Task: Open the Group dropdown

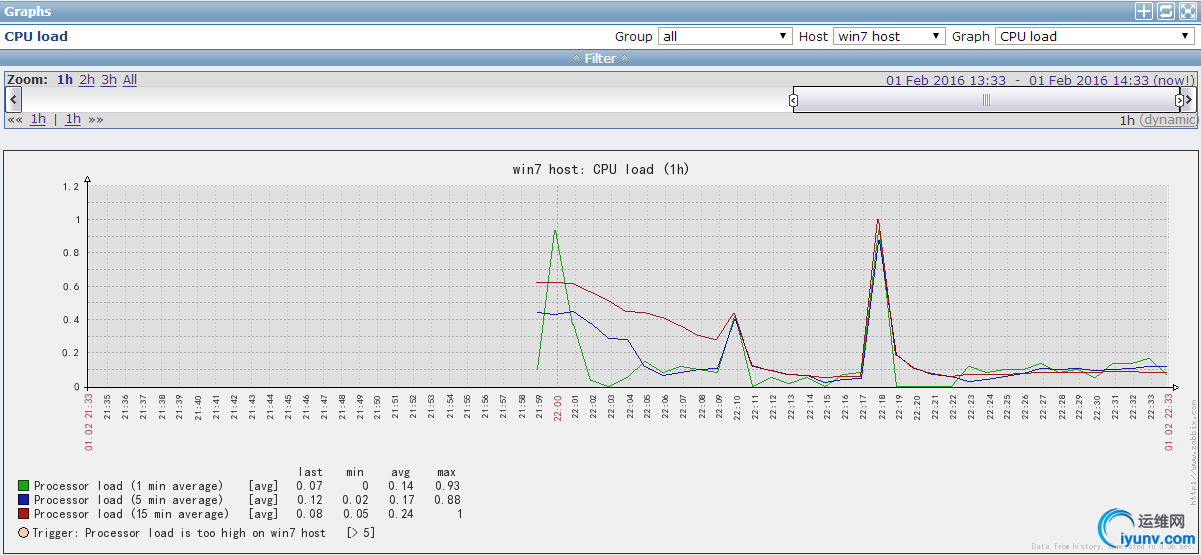Action: (x=725, y=36)
